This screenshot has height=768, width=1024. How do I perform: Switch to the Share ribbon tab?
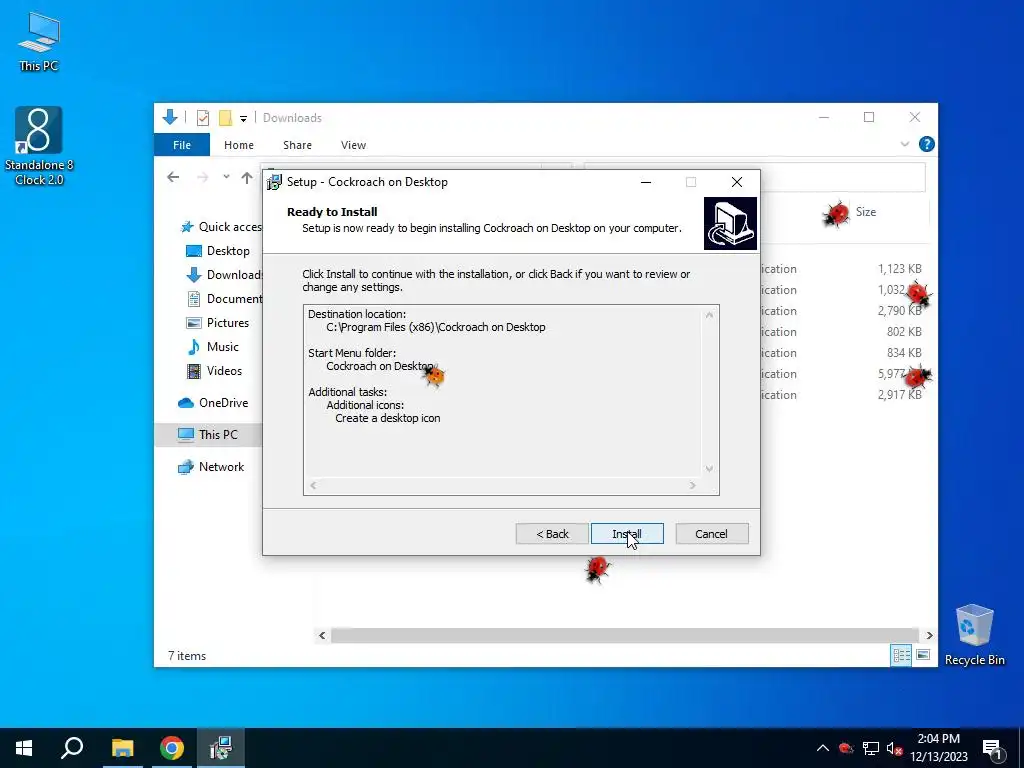(x=297, y=145)
